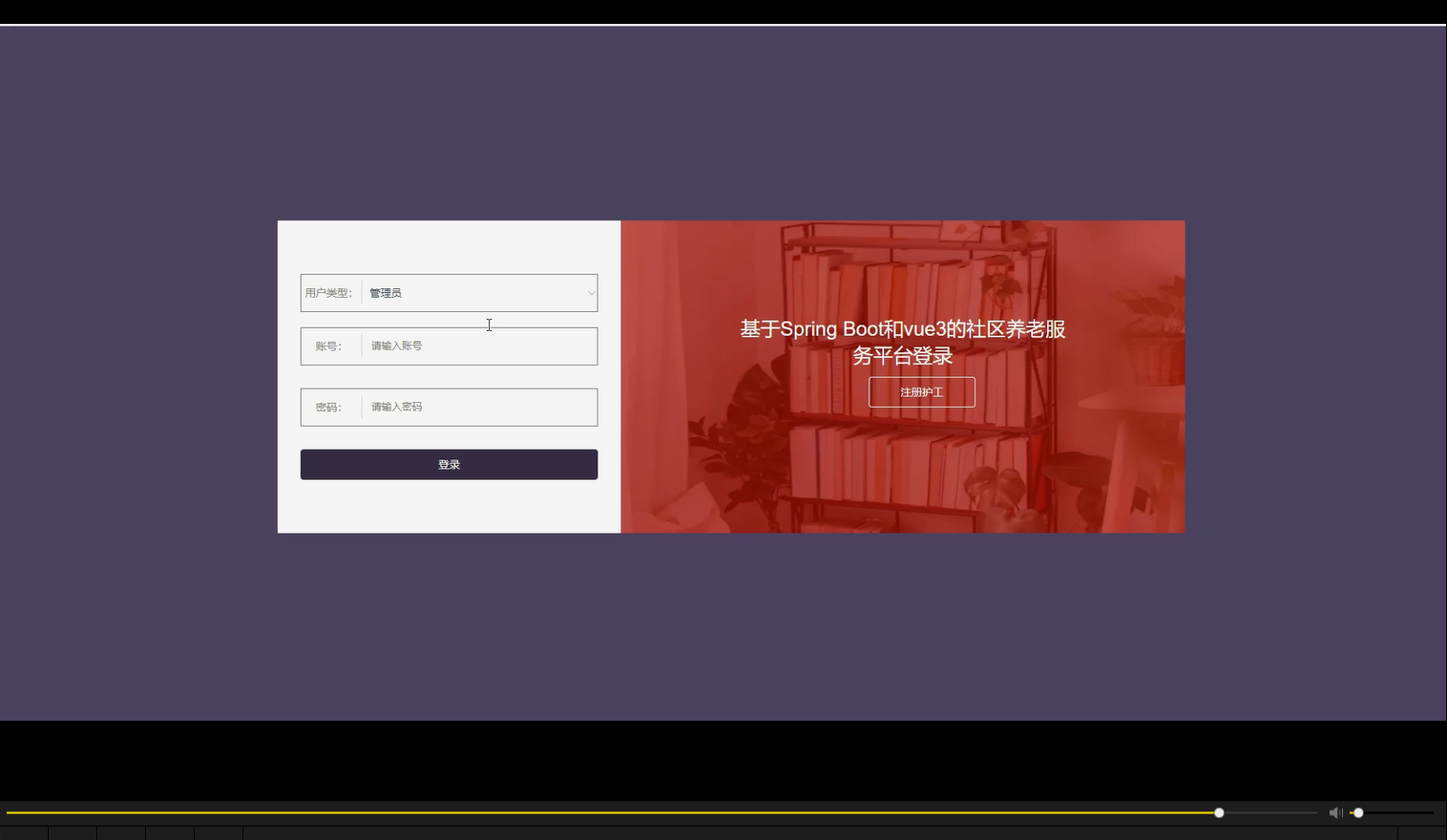This screenshot has height=840, width=1447.
Task: Click the 登录 button
Action: tap(449, 465)
